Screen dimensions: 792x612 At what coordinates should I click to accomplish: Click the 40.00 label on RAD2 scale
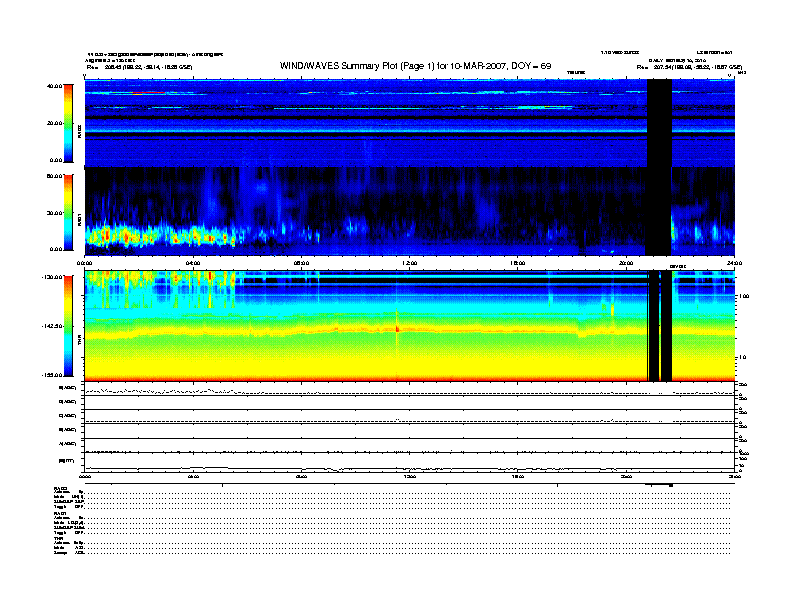point(54,86)
